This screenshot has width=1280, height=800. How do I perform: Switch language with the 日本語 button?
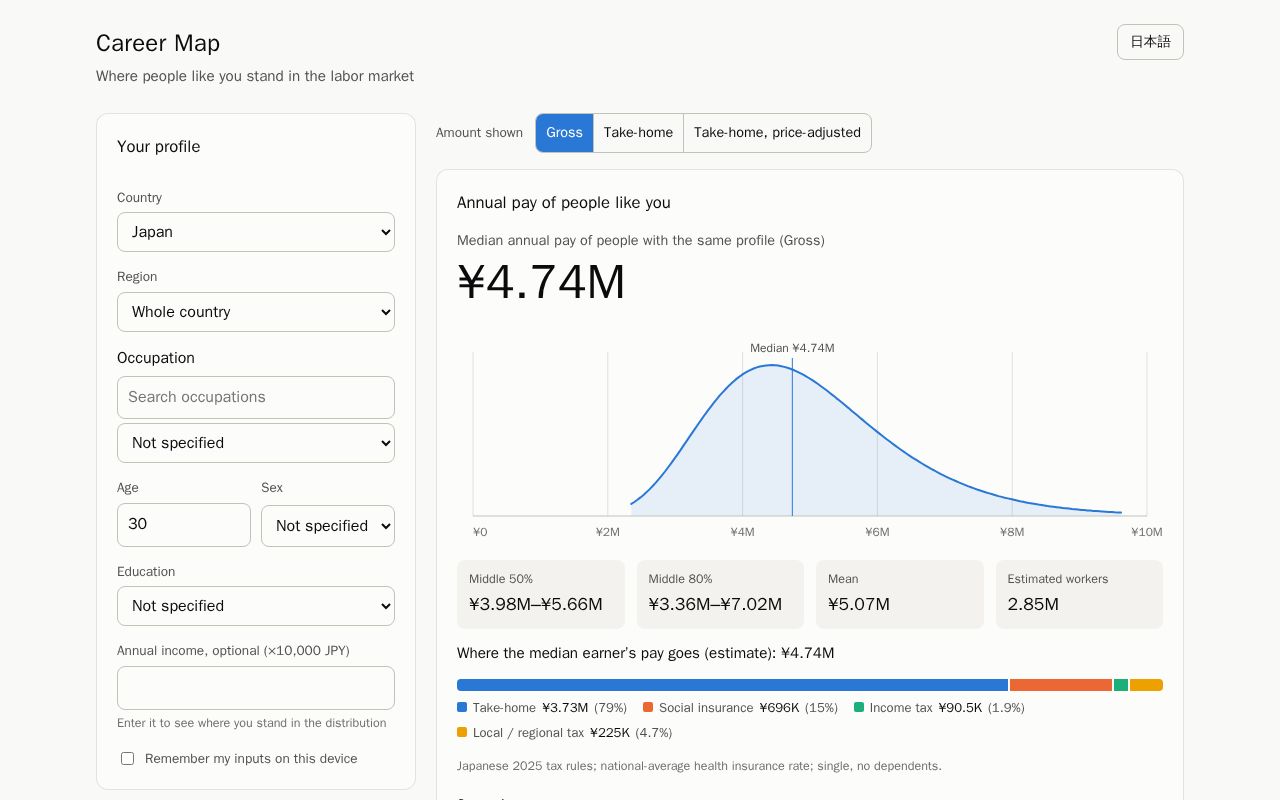1150,42
